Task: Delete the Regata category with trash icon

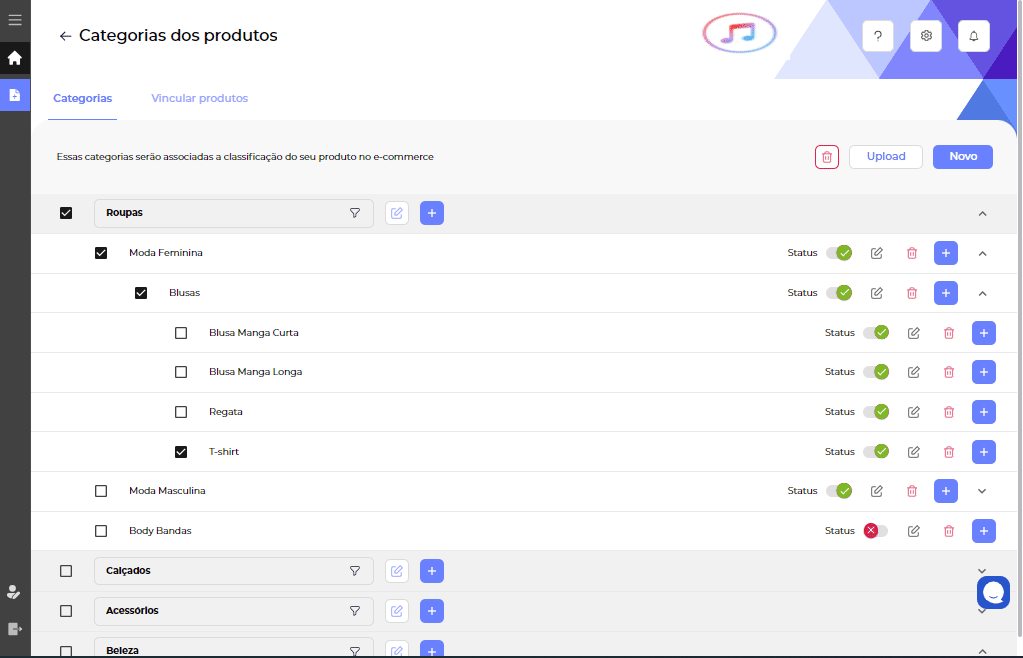Action: [949, 412]
